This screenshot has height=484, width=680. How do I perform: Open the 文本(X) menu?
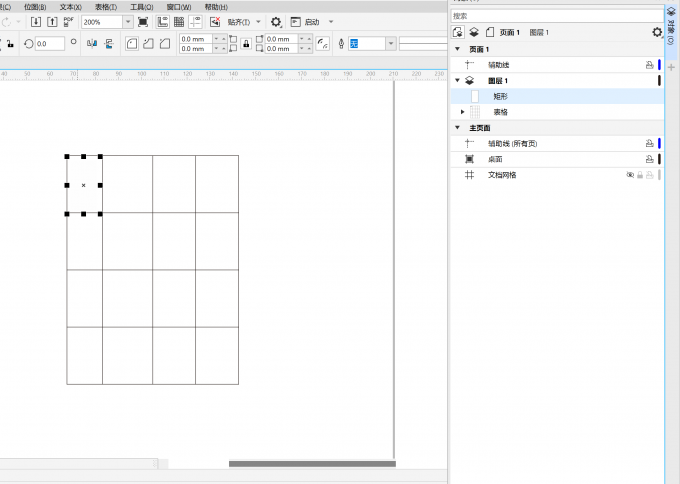pyautogui.click(x=71, y=7)
